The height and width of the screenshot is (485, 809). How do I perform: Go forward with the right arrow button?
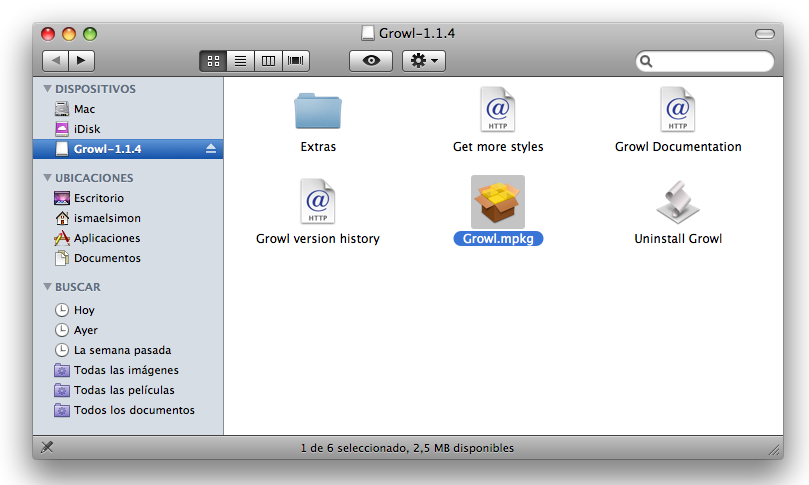tap(82, 61)
